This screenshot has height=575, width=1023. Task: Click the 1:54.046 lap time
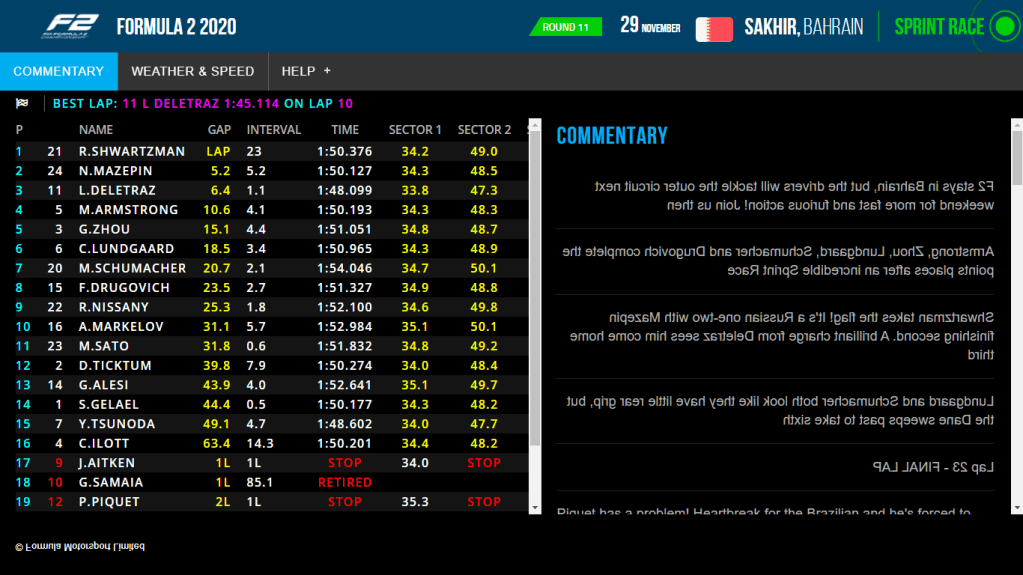344,268
